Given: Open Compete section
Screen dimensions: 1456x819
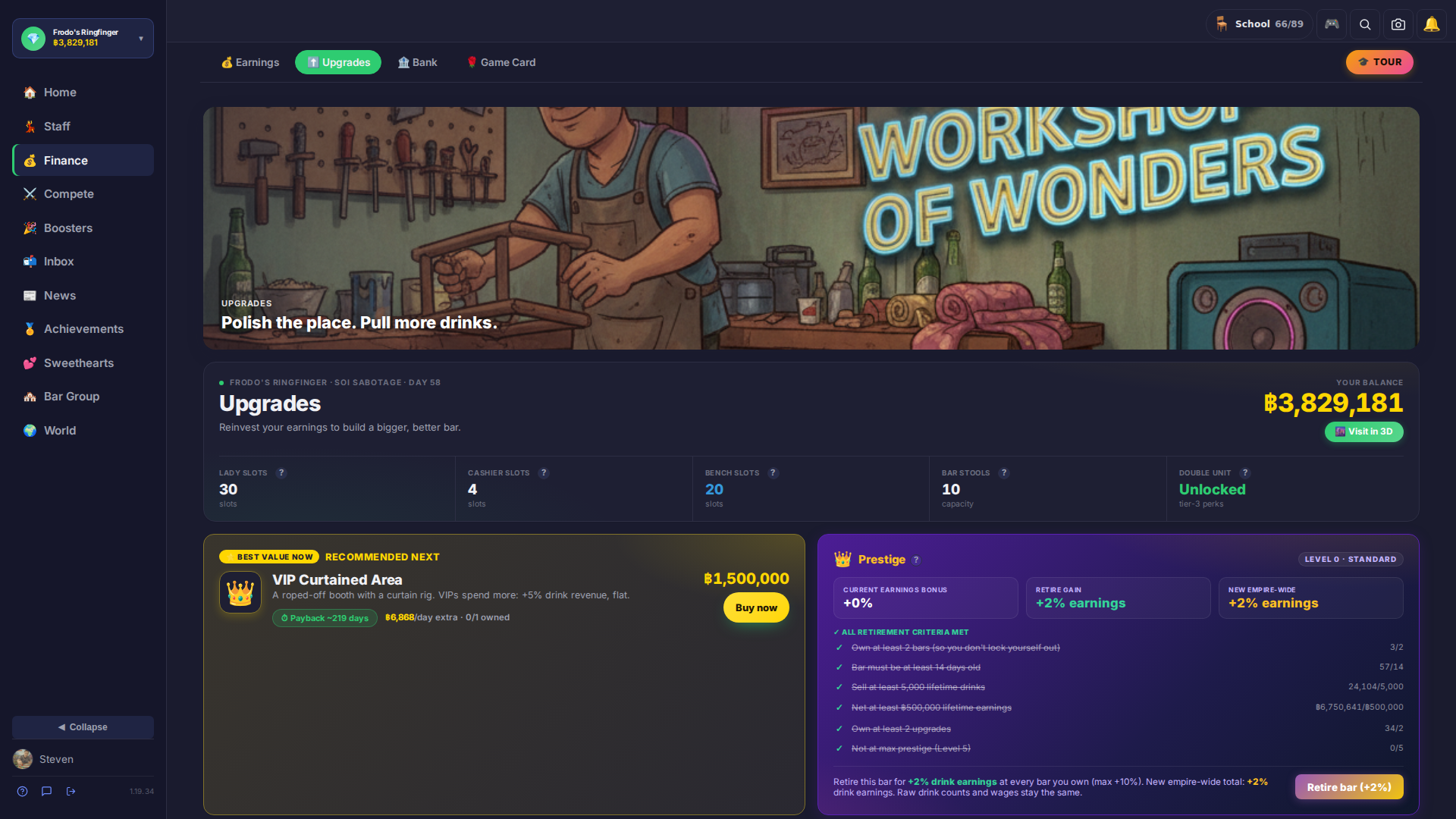Looking at the screenshot, I should coord(83,194).
